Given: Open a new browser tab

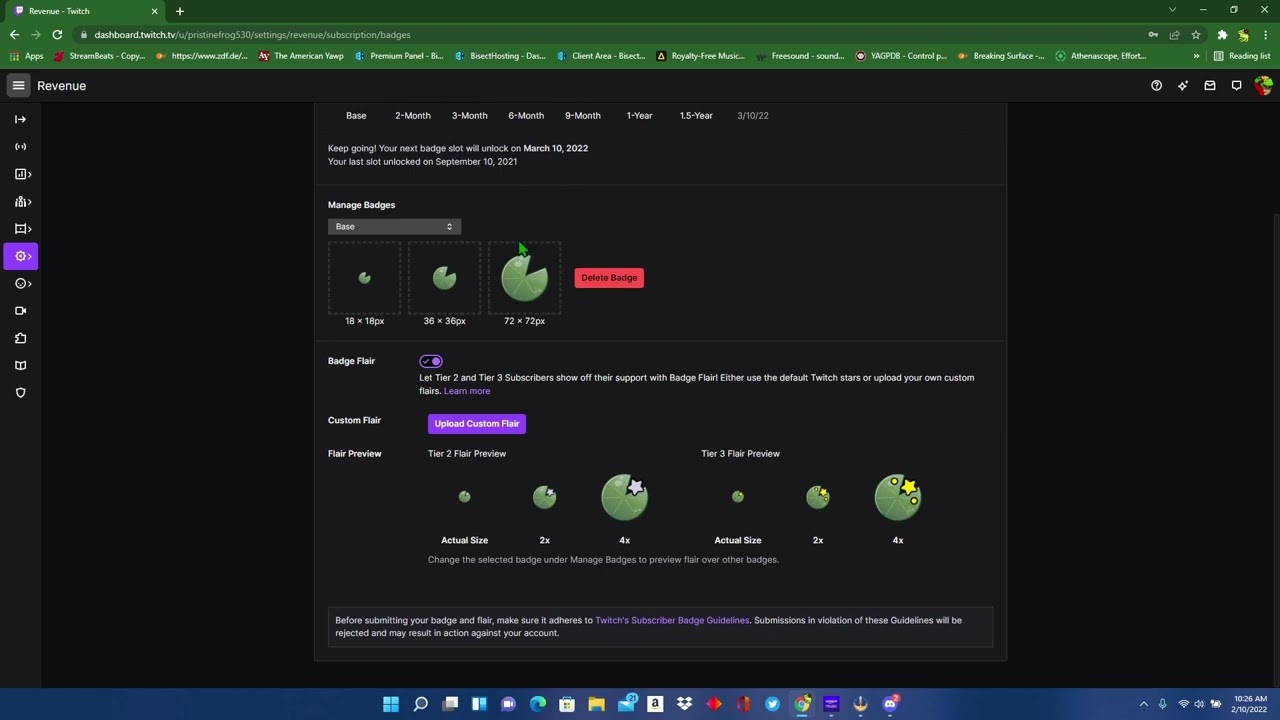Looking at the screenshot, I should [x=180, y=11].
